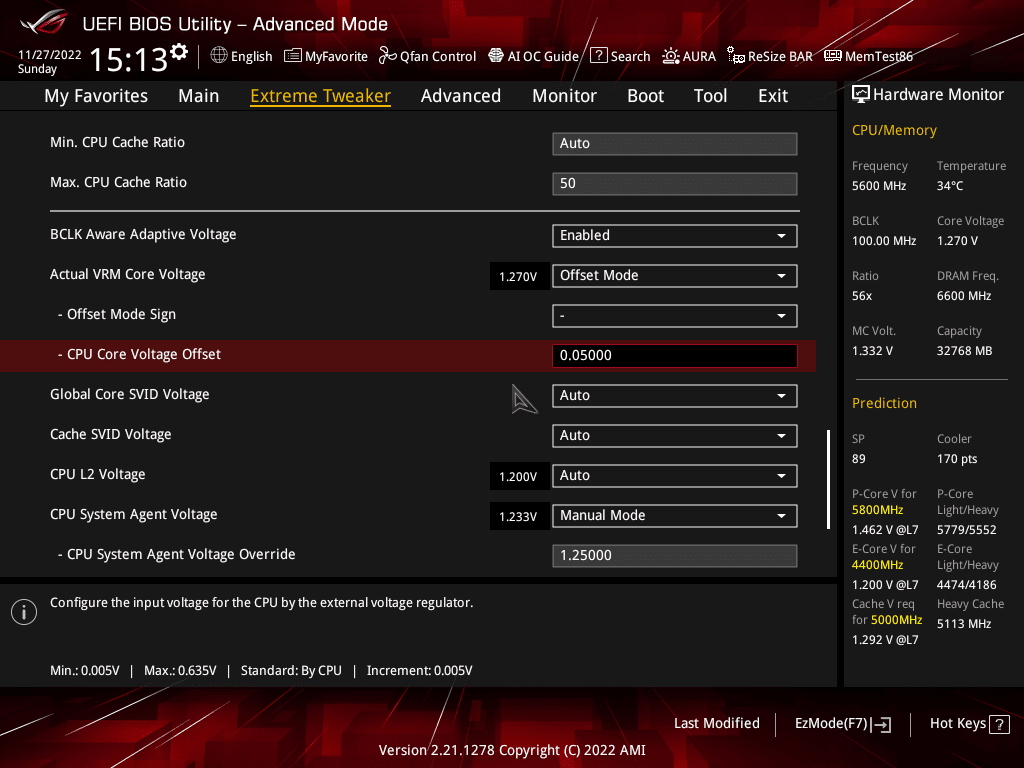Open AURA lighting icon

671,56
